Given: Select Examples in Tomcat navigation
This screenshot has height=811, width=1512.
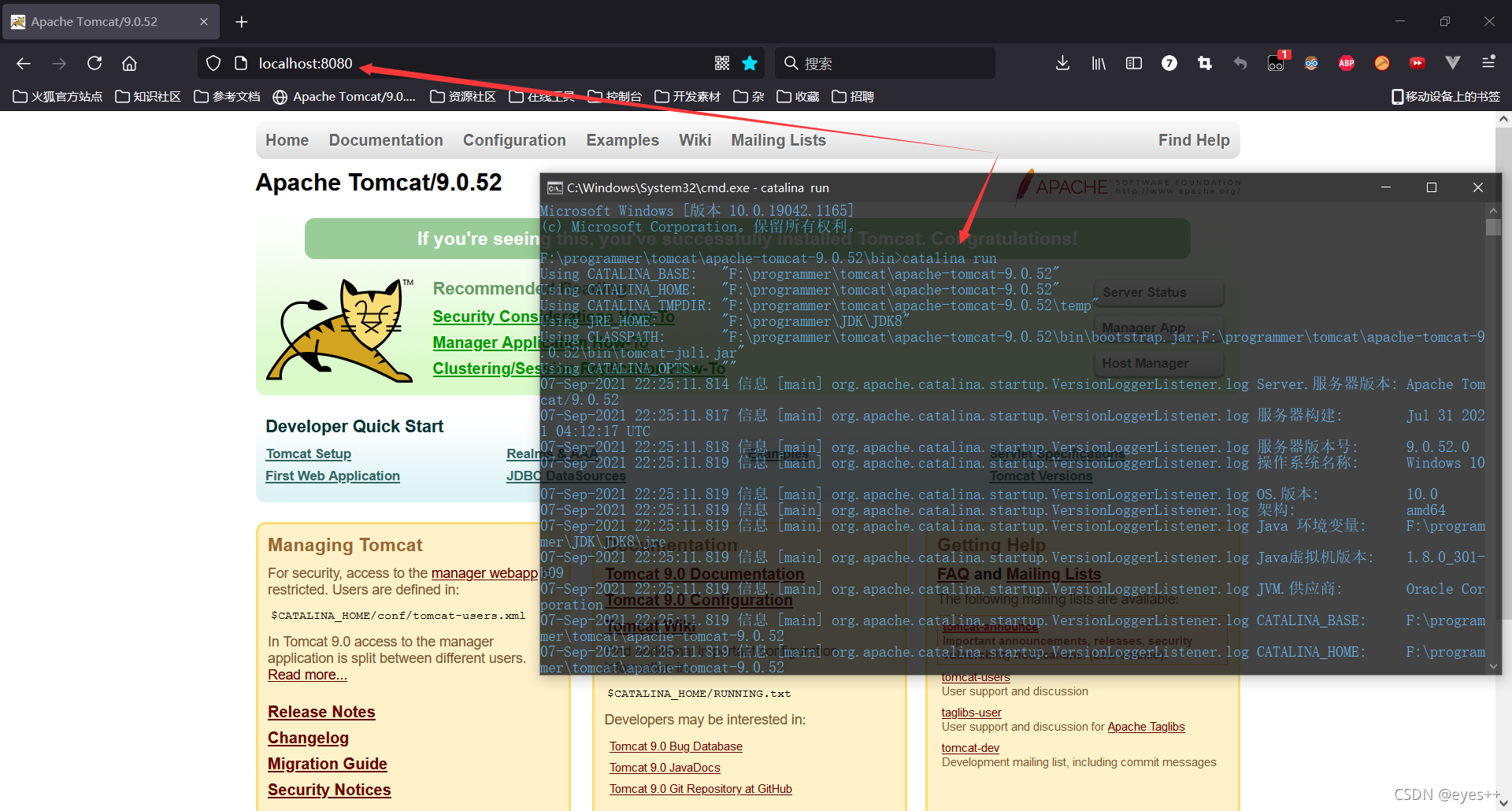Looking at the screenshot, I should 622,140.
